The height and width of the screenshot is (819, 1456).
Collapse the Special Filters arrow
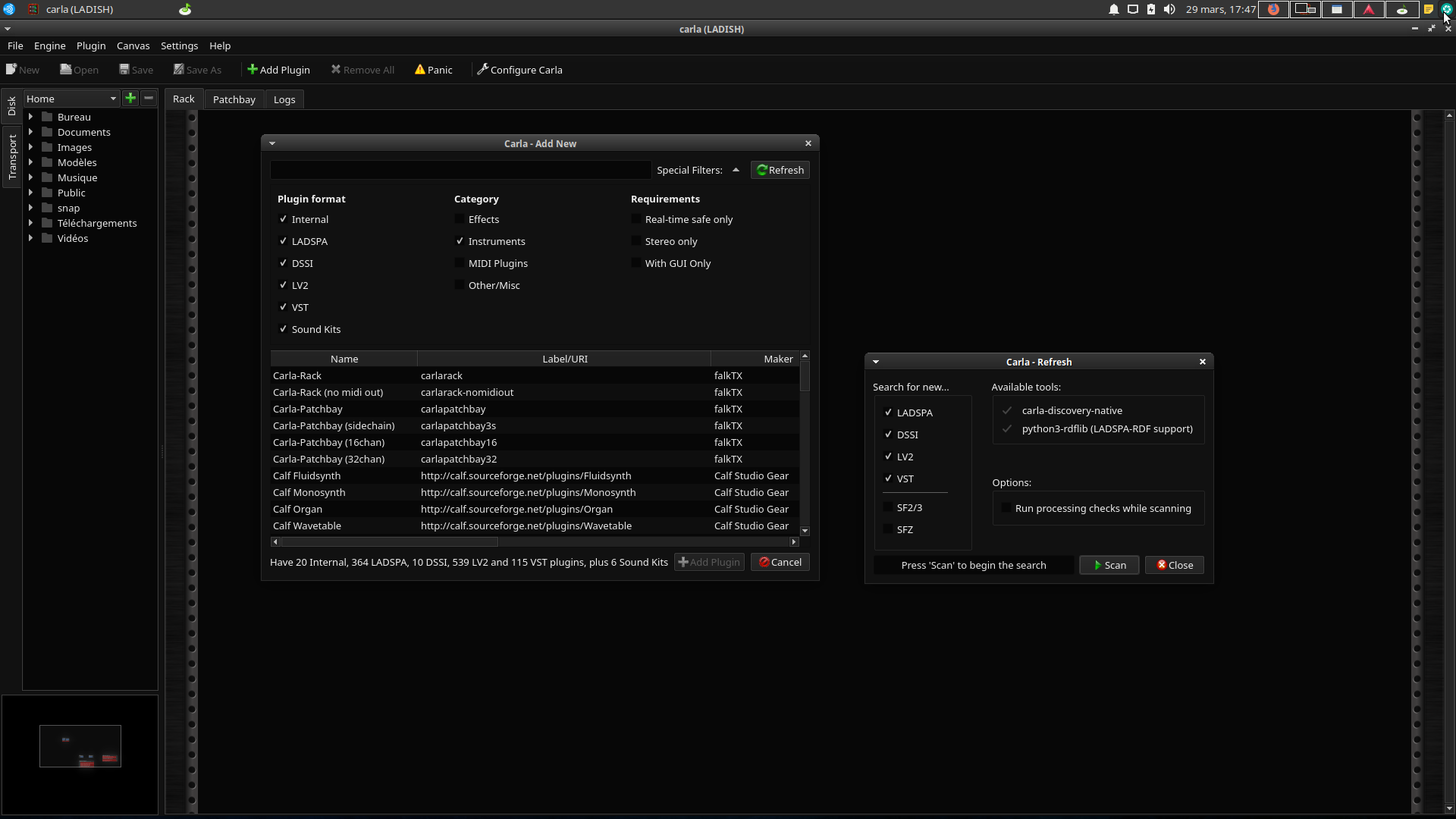[736, 170]
